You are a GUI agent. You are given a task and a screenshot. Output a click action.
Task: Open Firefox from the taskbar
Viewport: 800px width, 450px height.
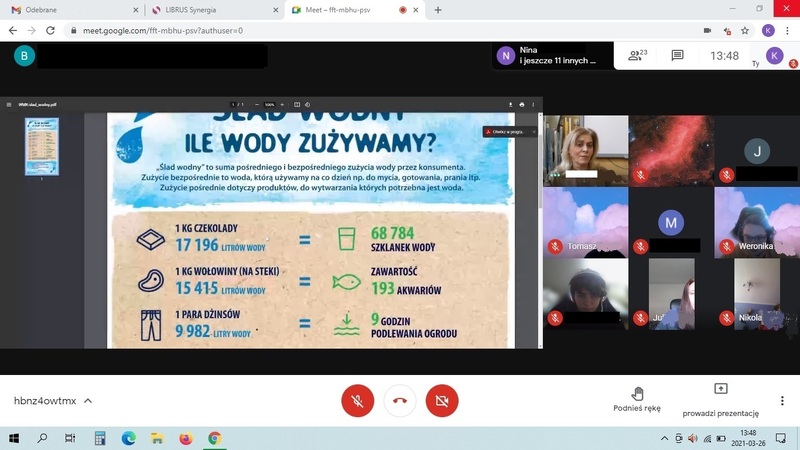click(185, 438)
